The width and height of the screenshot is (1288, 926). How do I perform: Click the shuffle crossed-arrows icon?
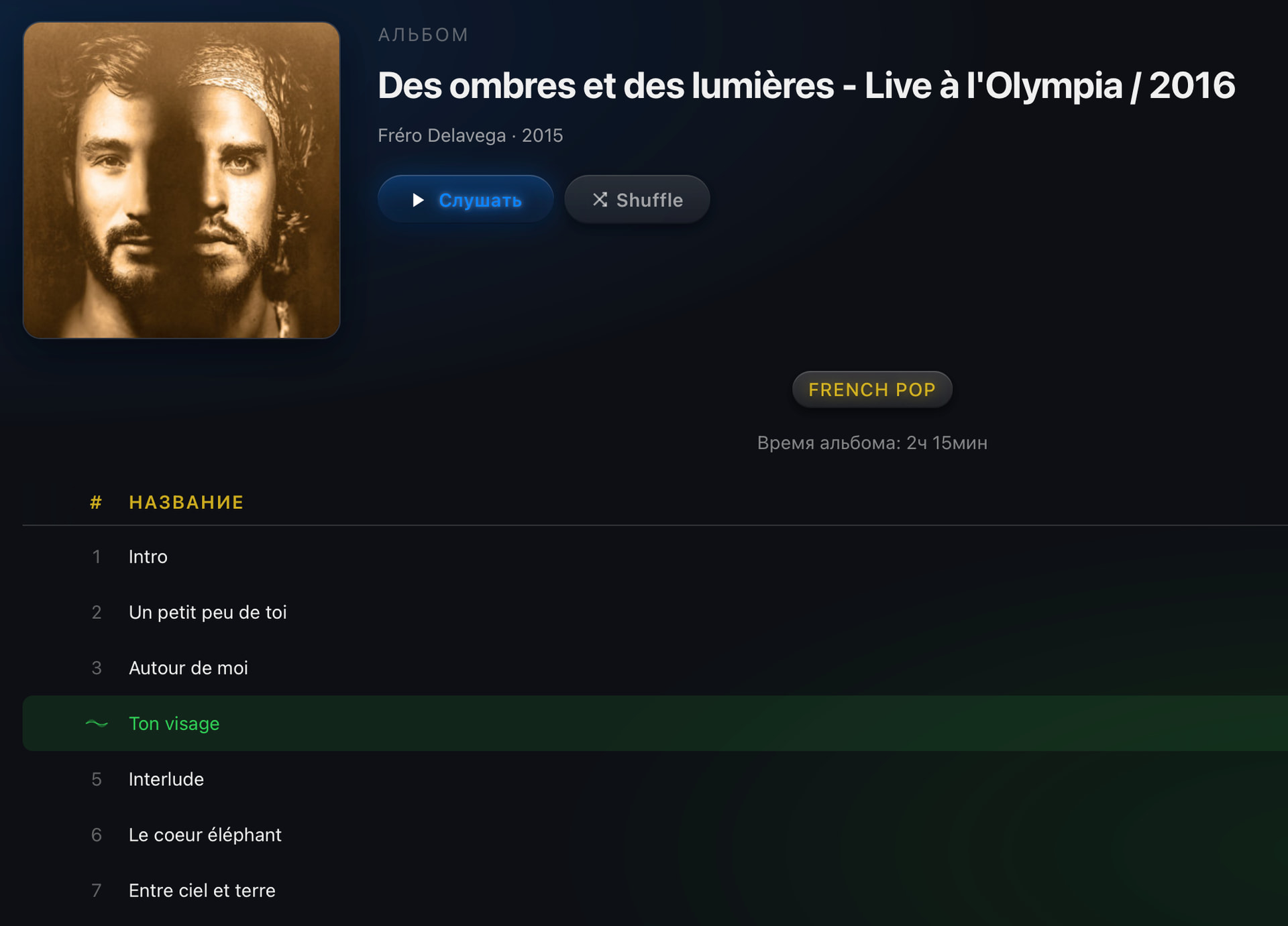pyautogui.click(x=600, y=200)
